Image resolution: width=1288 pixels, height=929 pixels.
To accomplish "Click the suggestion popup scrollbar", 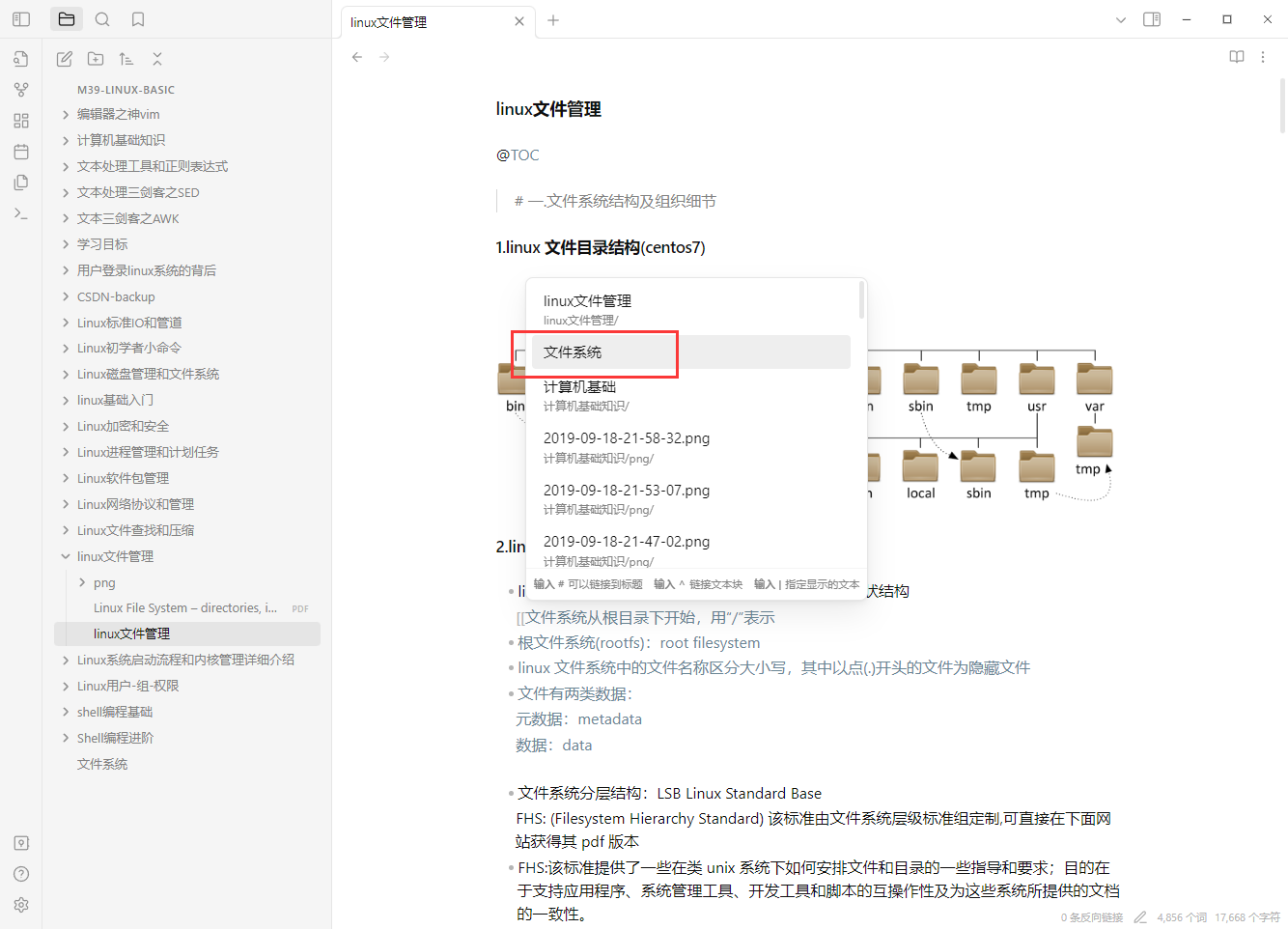I will [x=861, y=300].
